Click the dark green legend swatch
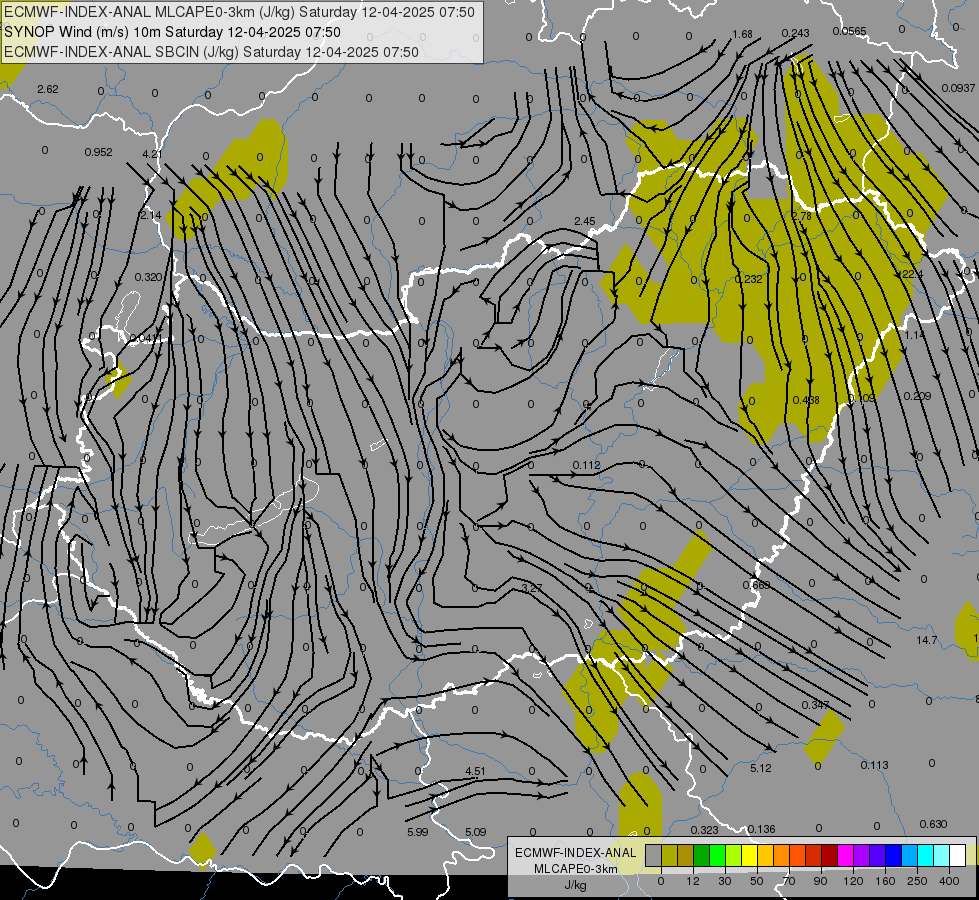Image resolution: width=979 pixels, height=900 pixels. 702,856
